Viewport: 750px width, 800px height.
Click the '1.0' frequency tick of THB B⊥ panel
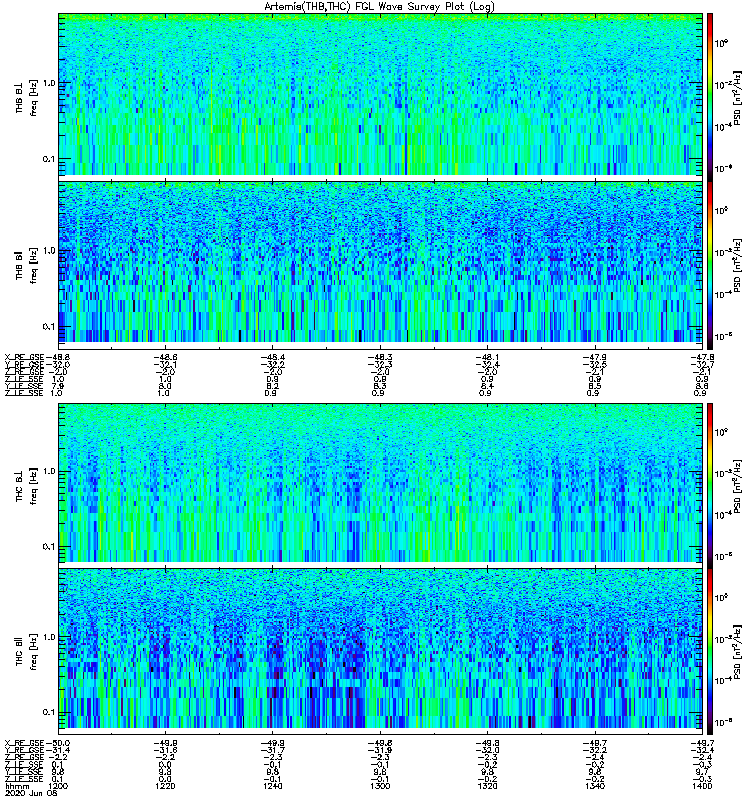click(x=49, y=83)
